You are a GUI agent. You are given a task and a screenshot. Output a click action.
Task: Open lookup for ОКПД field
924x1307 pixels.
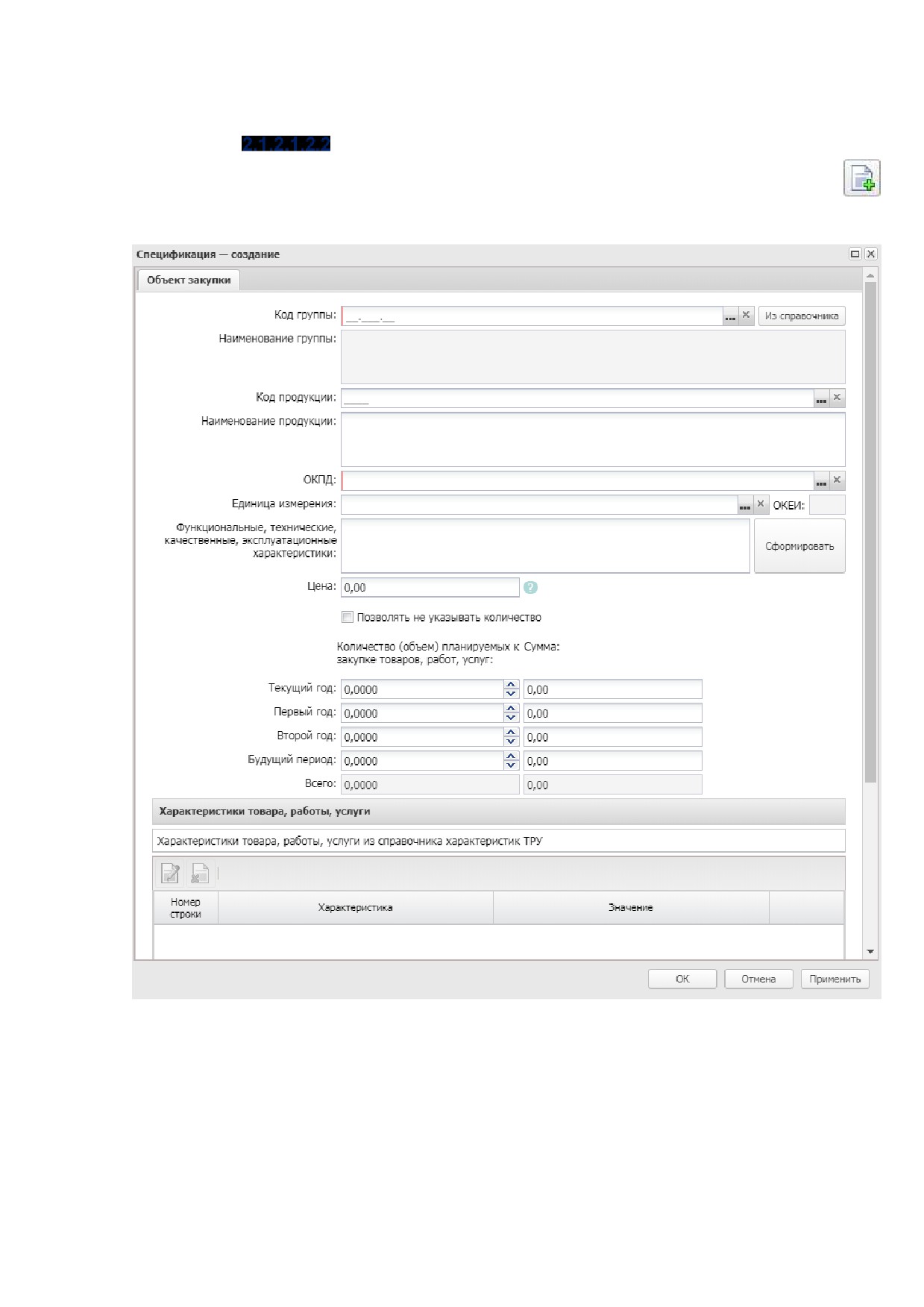821,481
